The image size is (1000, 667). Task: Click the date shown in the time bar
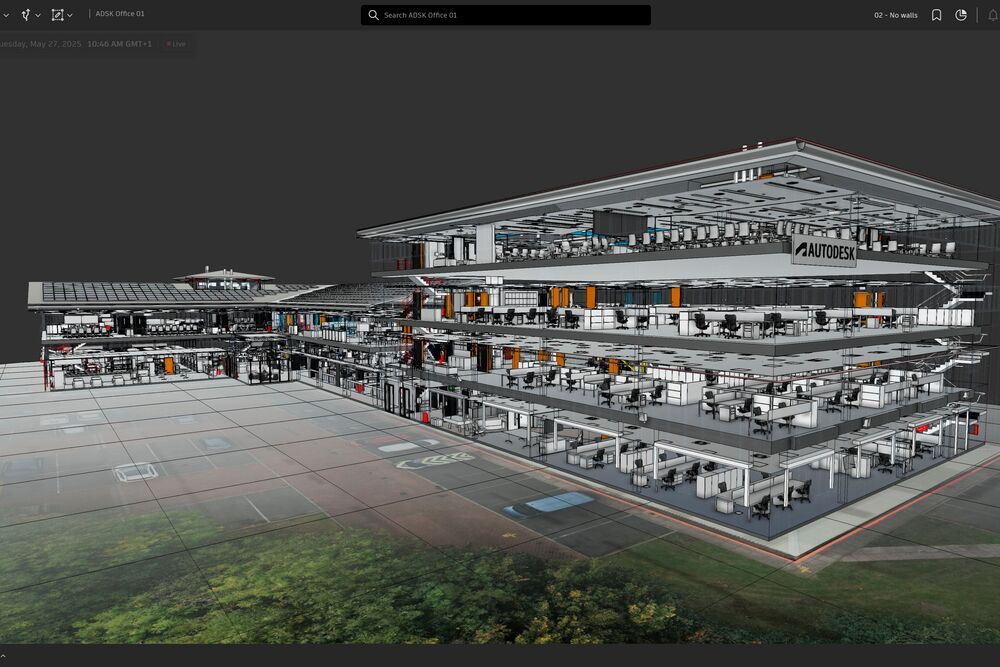pos(40,44)
